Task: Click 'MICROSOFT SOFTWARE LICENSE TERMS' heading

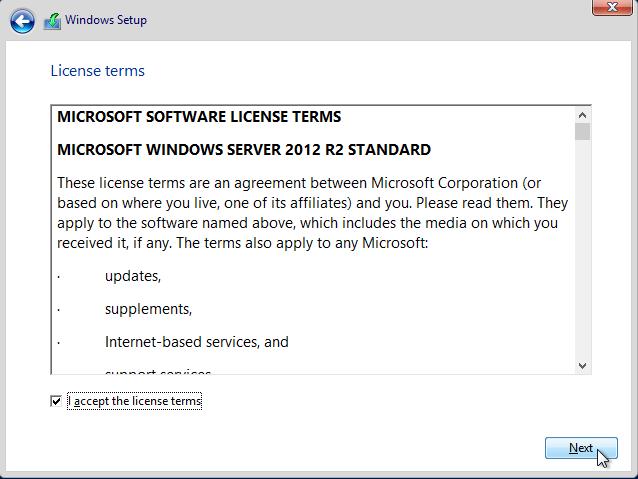Action: [x=199, y=117]
